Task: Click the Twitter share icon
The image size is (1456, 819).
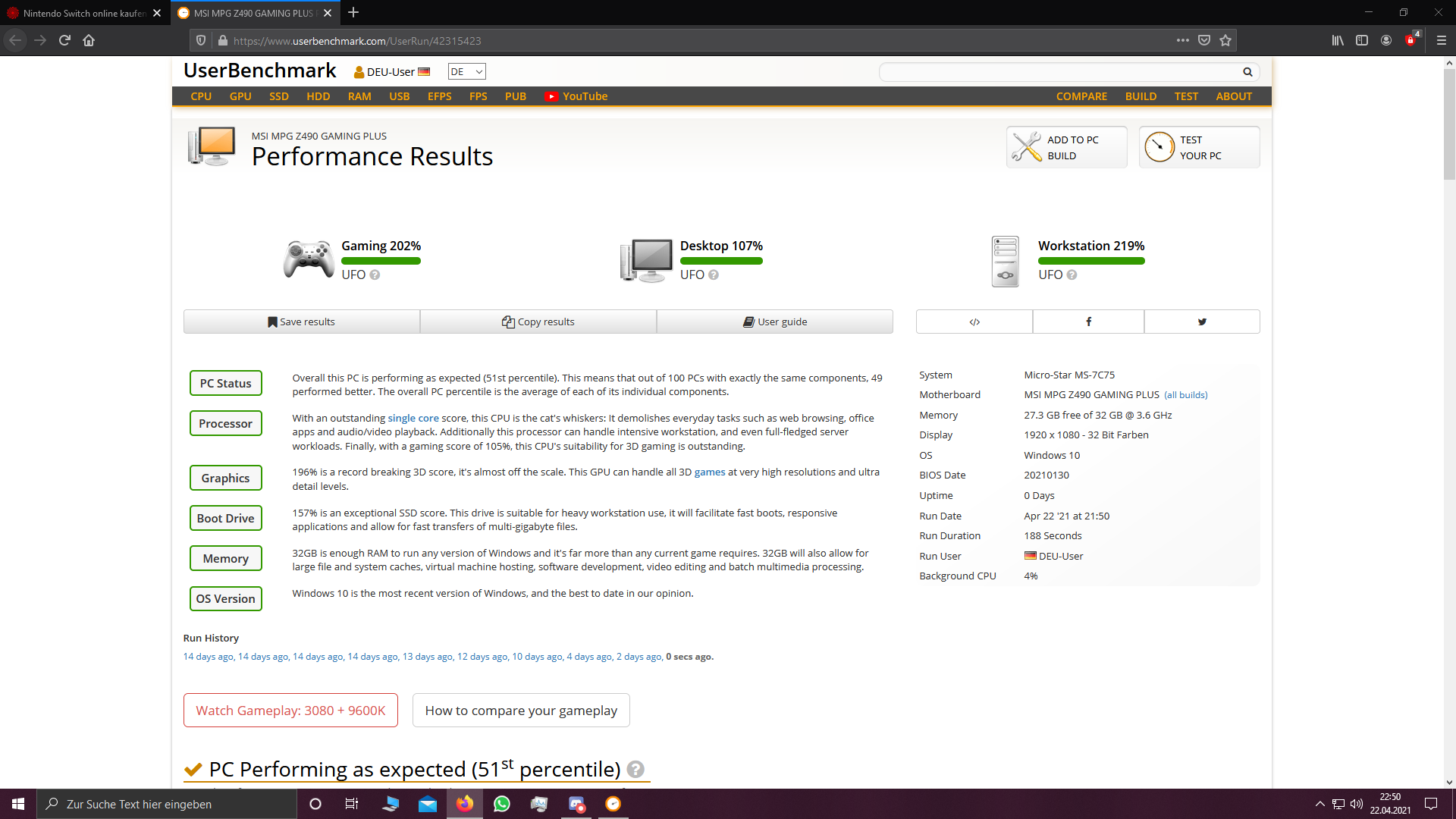Action: [x=1202, y=322]
